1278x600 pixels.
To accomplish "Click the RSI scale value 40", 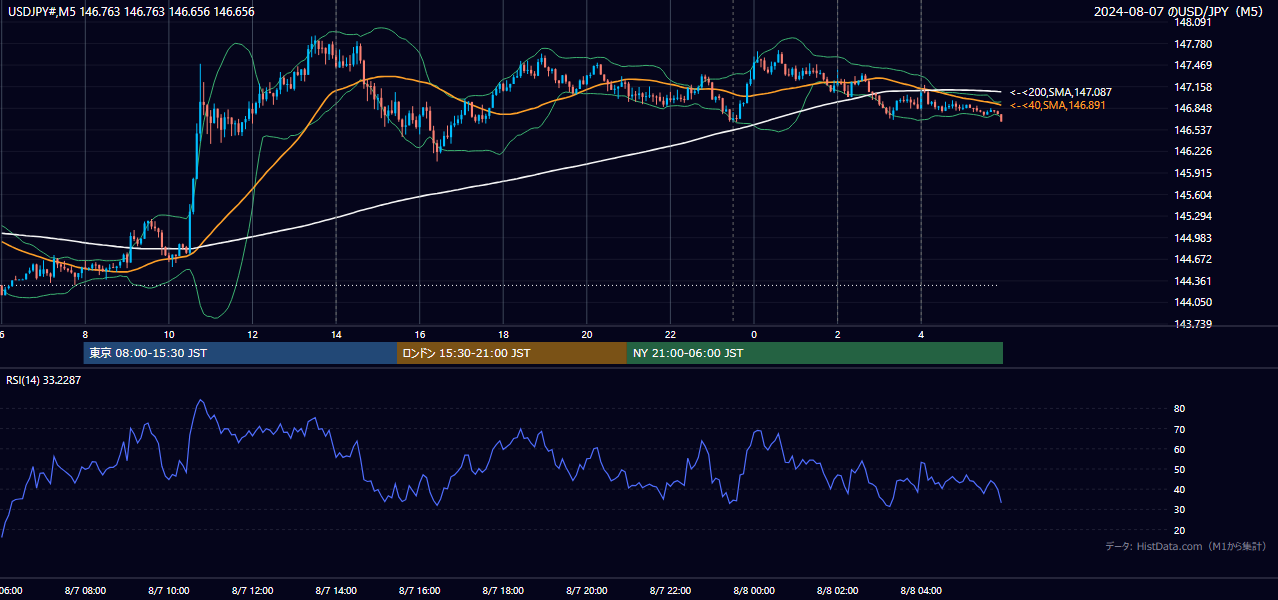I will click(1180, 490).
